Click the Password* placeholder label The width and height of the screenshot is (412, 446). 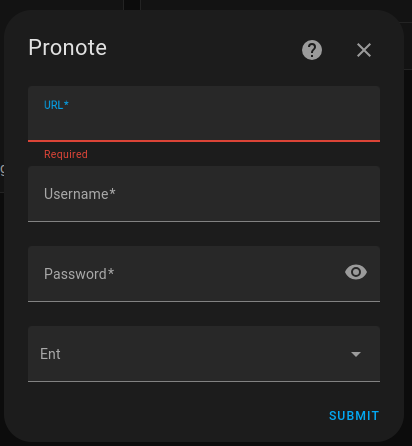79,274
